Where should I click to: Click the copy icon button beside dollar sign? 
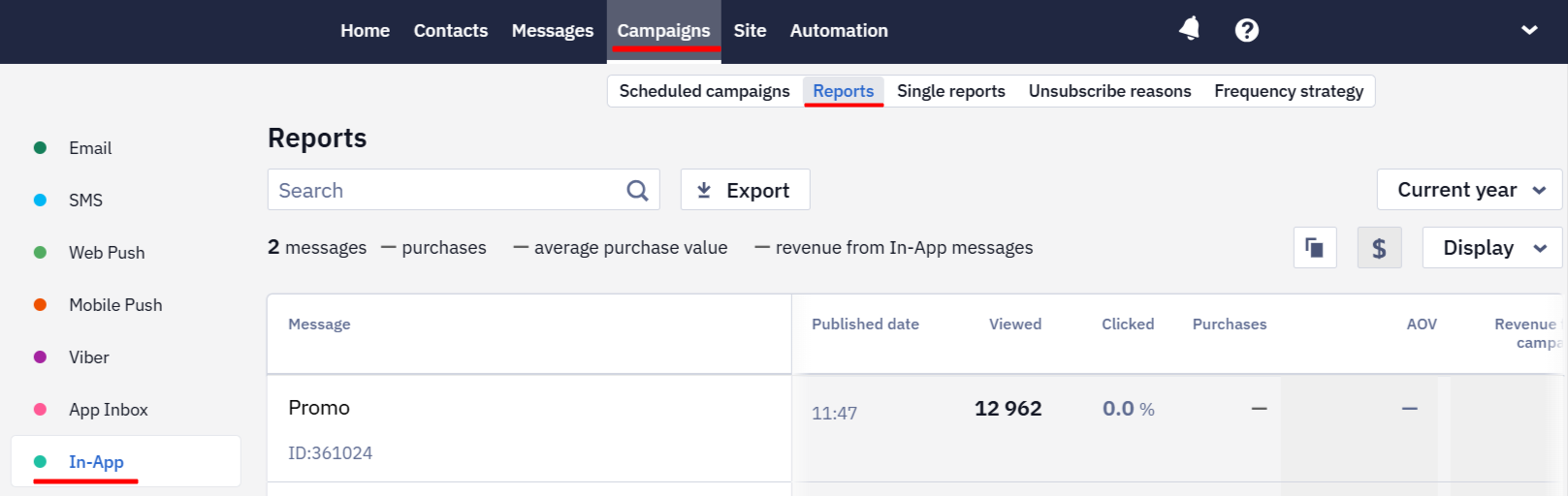(1315, 248)
